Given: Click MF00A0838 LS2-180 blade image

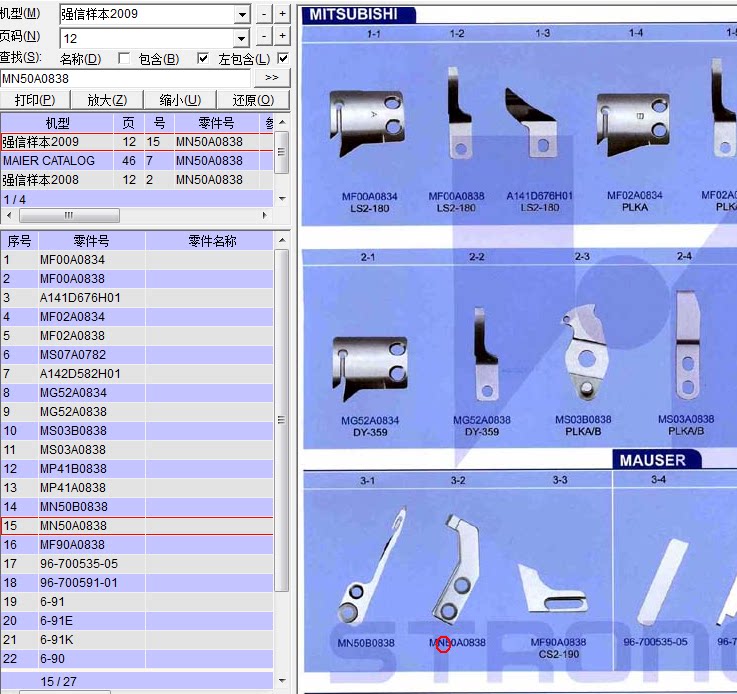Looking at the screenshot, I should coord(458,113).
